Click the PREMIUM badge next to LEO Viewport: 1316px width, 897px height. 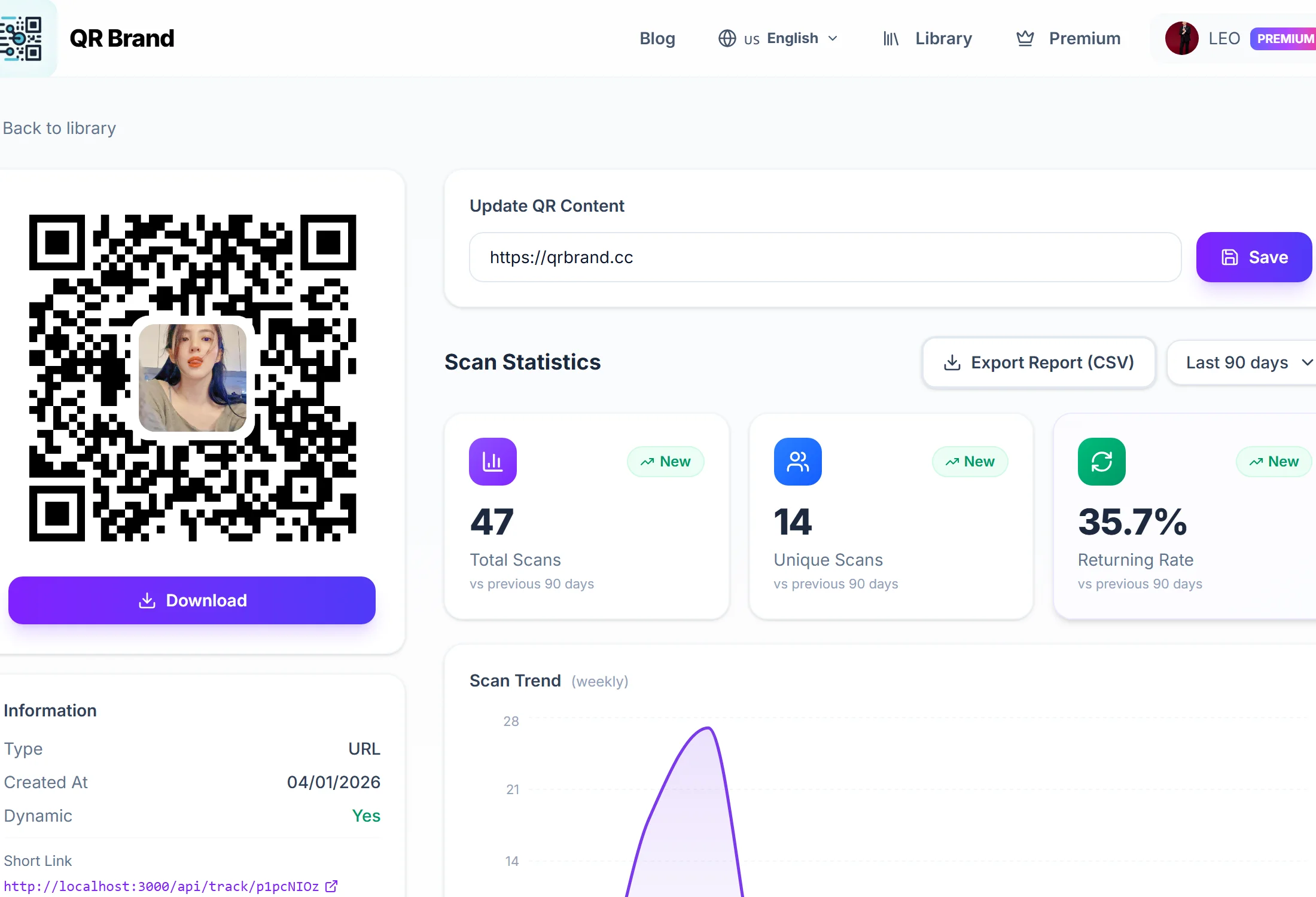coord(1284,38)
